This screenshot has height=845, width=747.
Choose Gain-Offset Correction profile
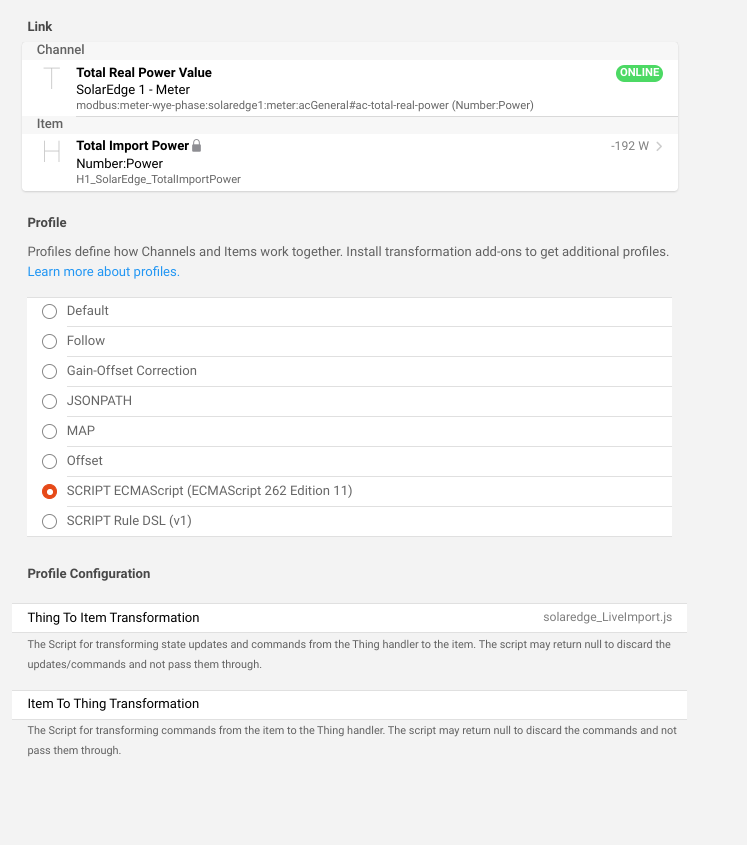(50, 371)
